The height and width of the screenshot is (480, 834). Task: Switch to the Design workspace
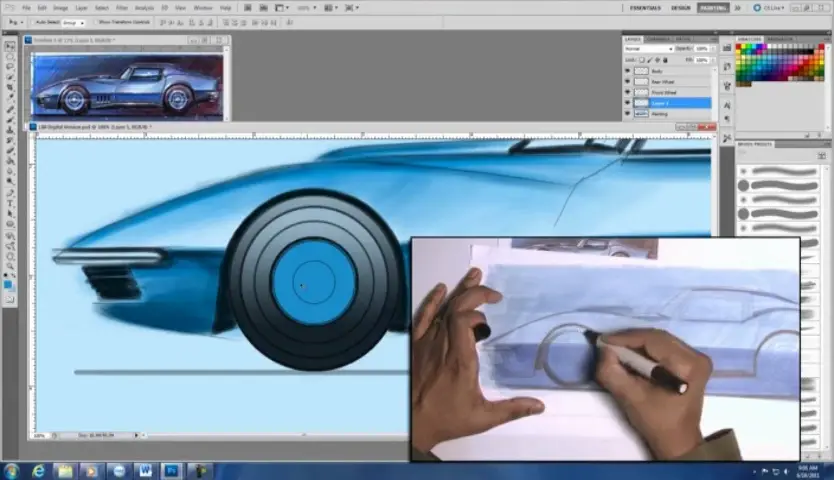[681, 8]
